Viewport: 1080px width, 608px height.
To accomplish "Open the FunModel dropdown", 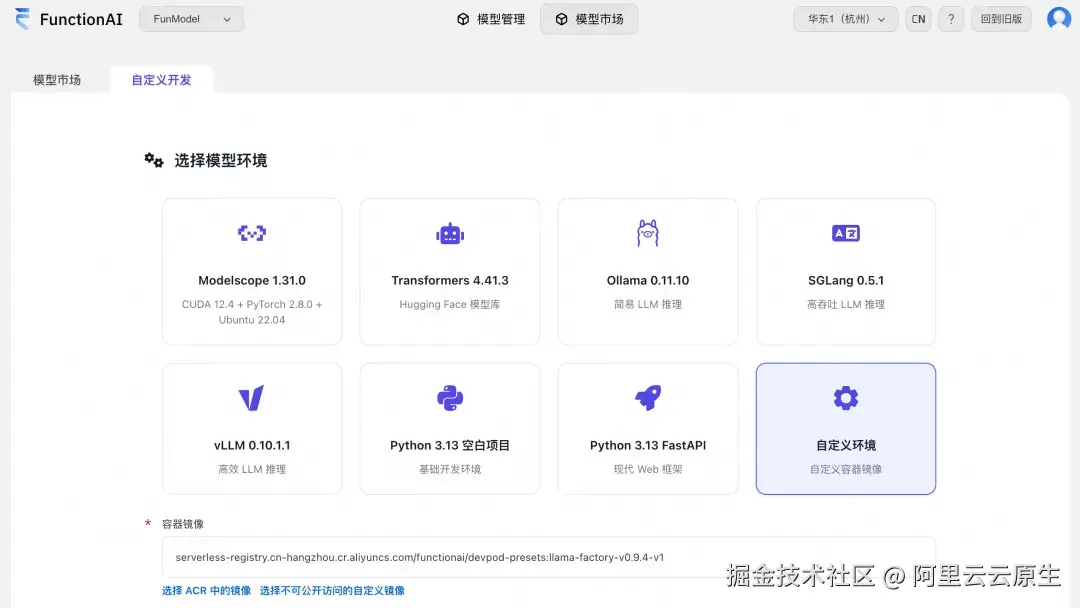I will [191, 19].
